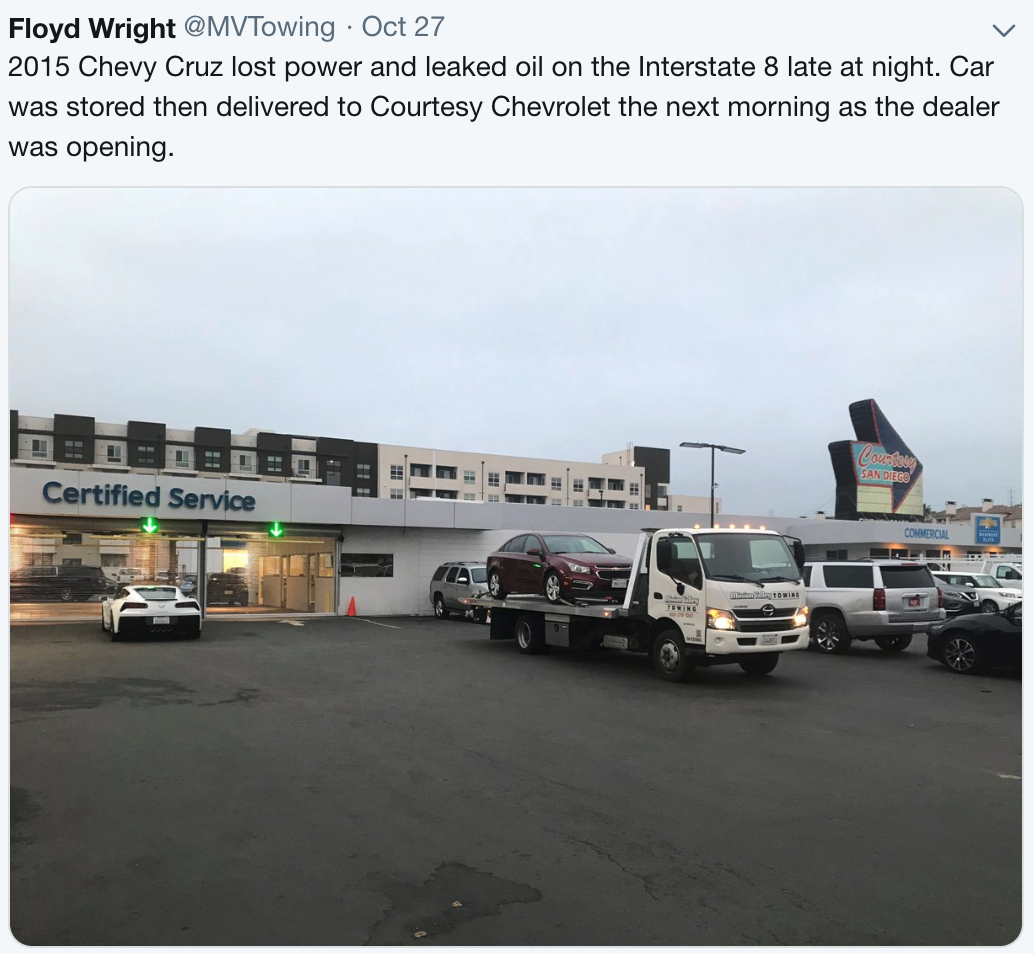The height and width of the screenshot is (954, 1034).
Task: Open the @MVTowing handle link
Action: pos(258,27)
